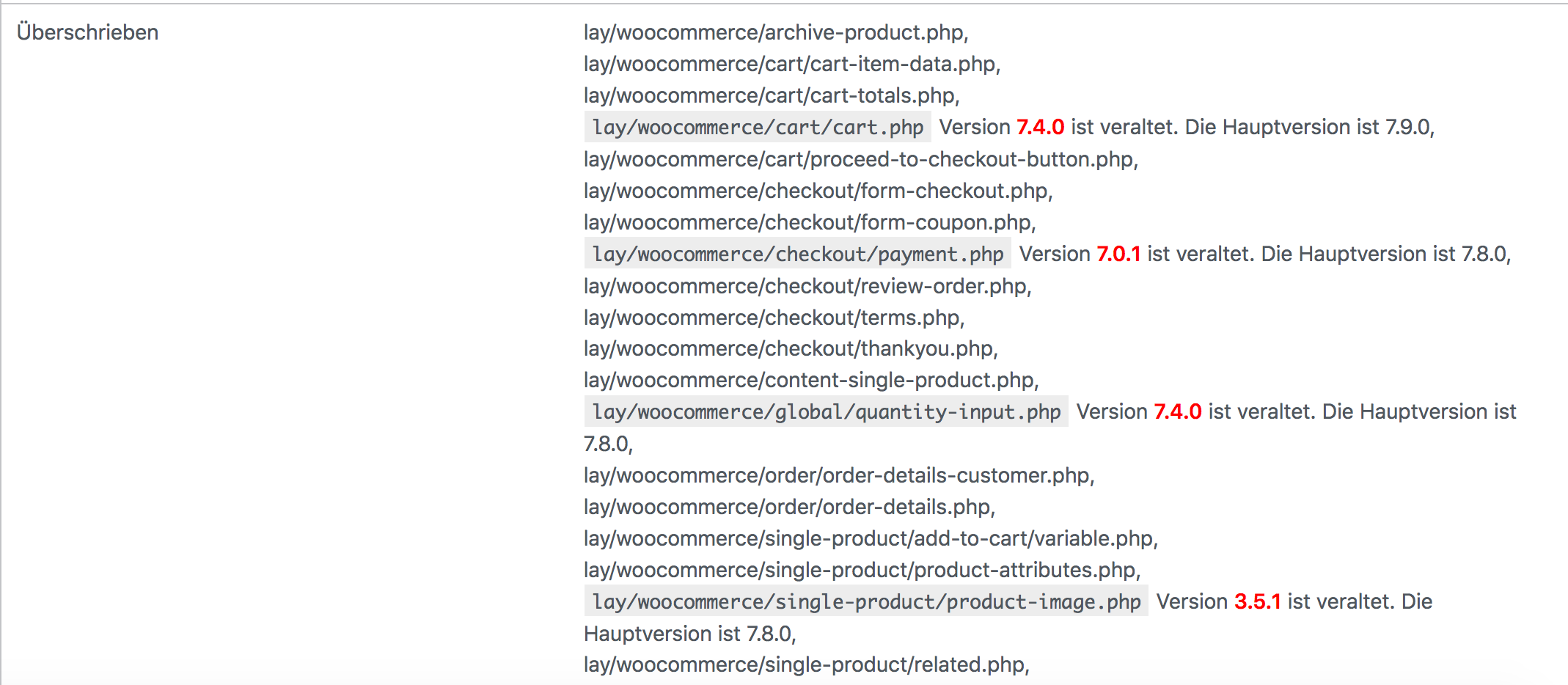Click red version 7.4.0 next to cart.php
1568x685 pixels.
tap(1040, 127)
